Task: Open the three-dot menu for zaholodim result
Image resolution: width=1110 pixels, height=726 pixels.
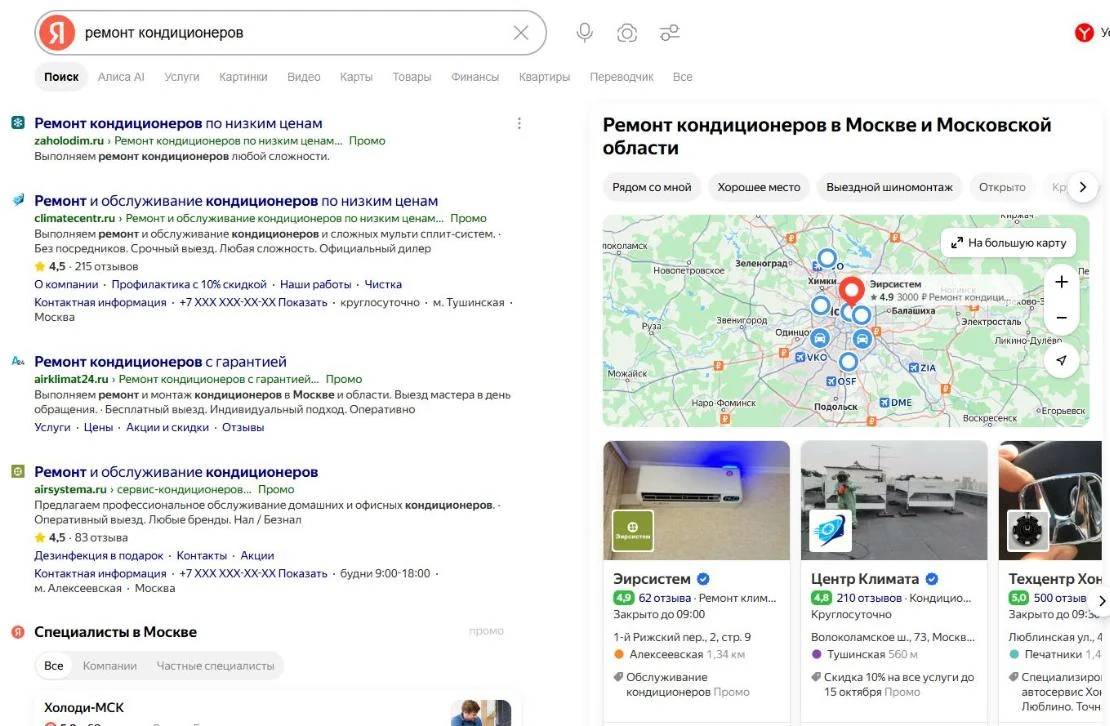Action: (519, 123)
